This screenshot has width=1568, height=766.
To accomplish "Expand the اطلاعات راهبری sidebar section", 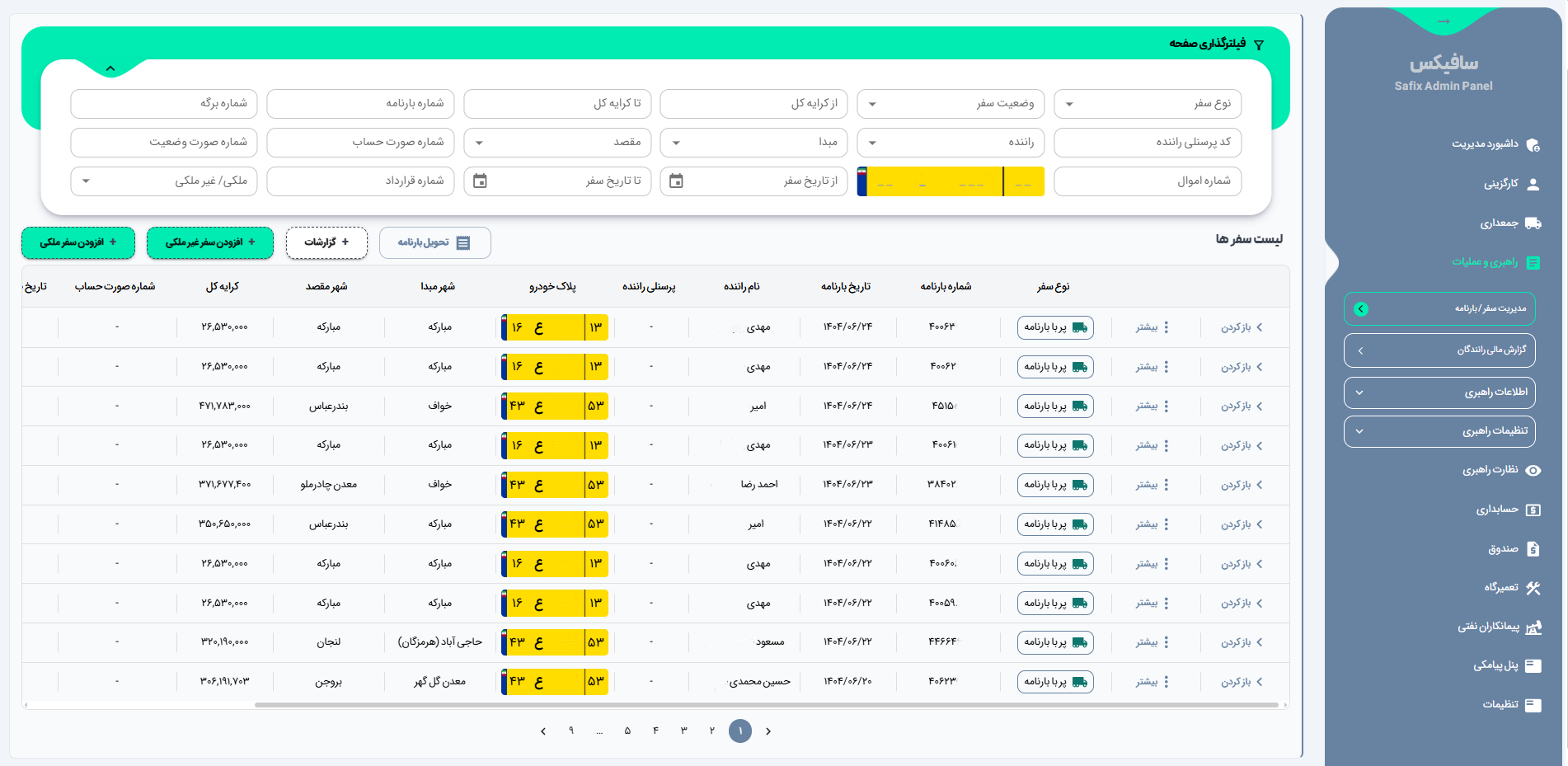I will pyautogui.click(x=1439, y=392).
